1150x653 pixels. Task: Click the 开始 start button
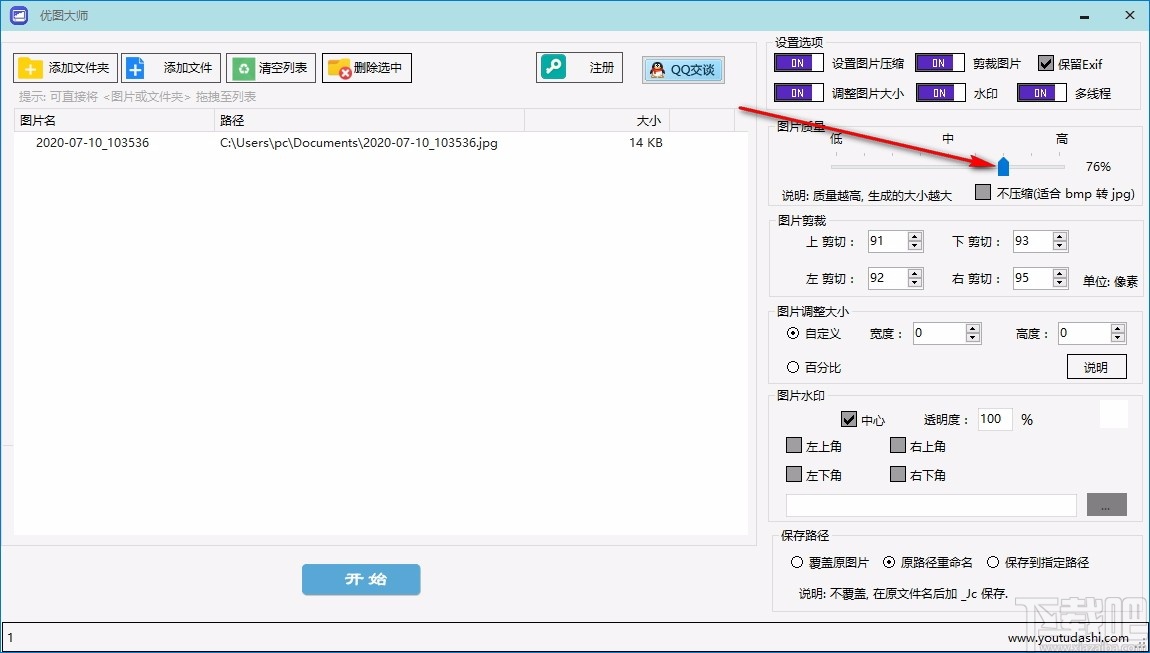pyautogui.click(x=360, y=579)
